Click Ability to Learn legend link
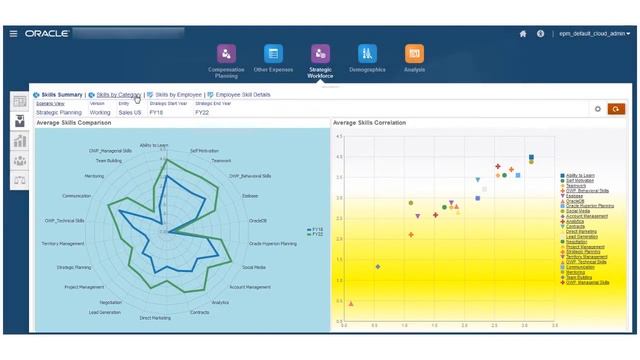The width and height of the screenshot is (640, 360). pos(580,176)
